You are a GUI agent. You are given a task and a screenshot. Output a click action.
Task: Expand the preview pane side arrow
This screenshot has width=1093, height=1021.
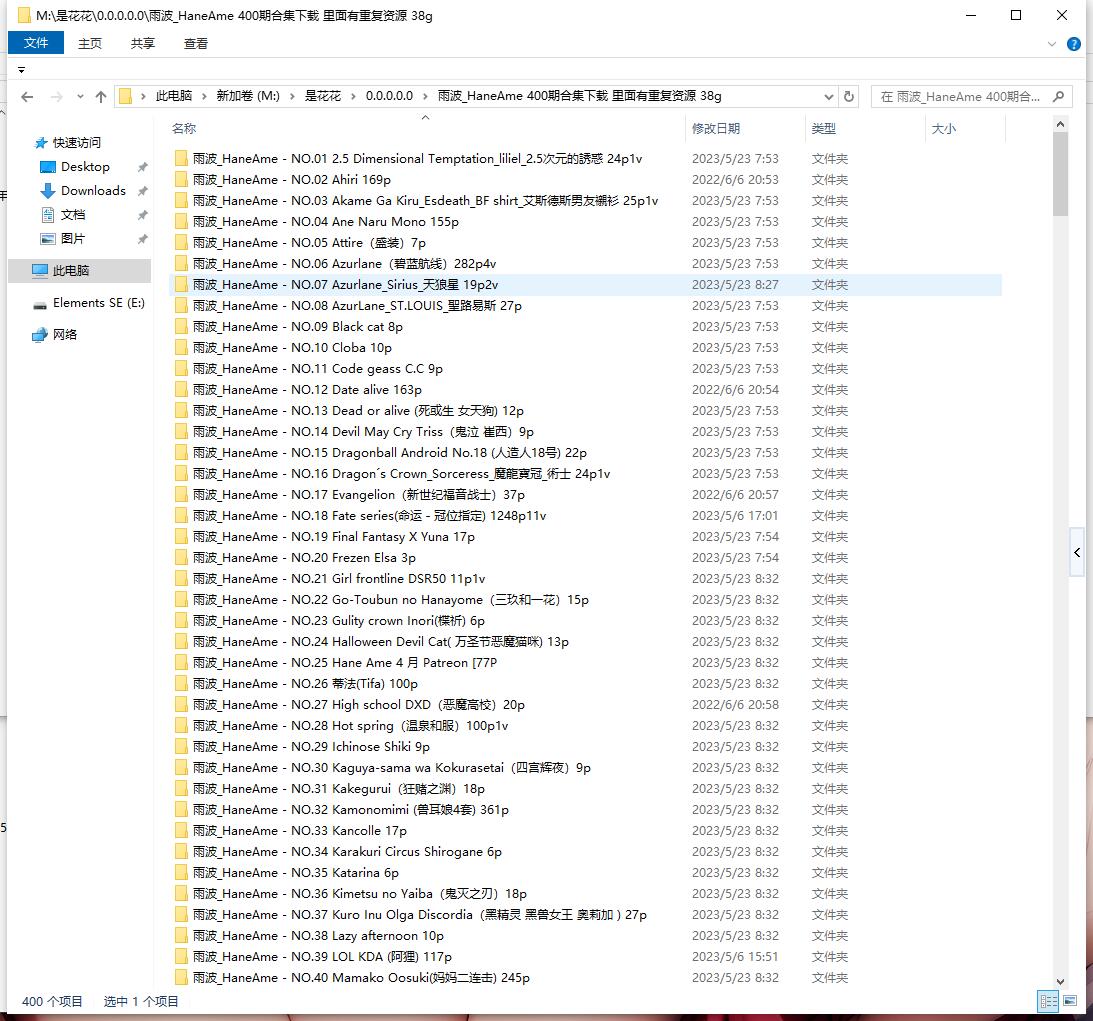coord(1077,553)
